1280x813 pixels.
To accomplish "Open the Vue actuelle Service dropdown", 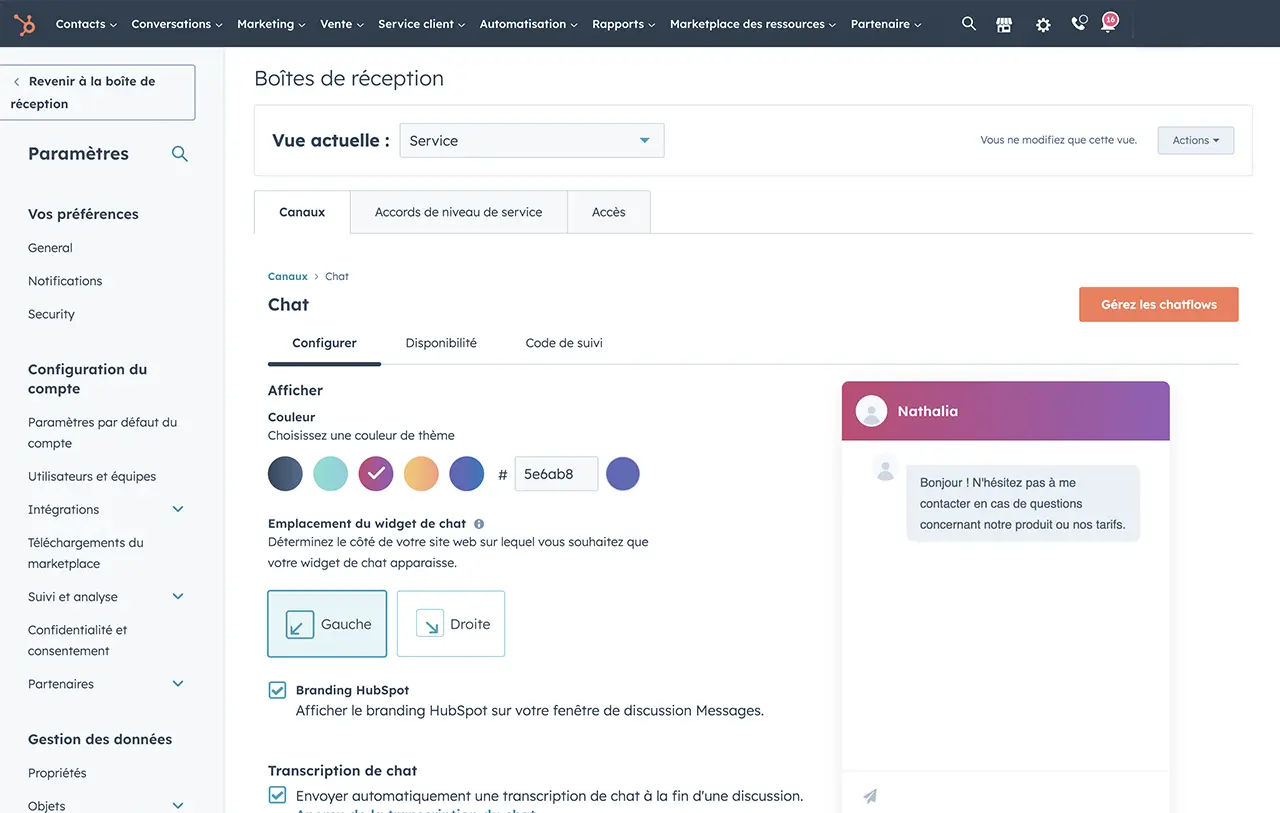I will click(531, 141).
